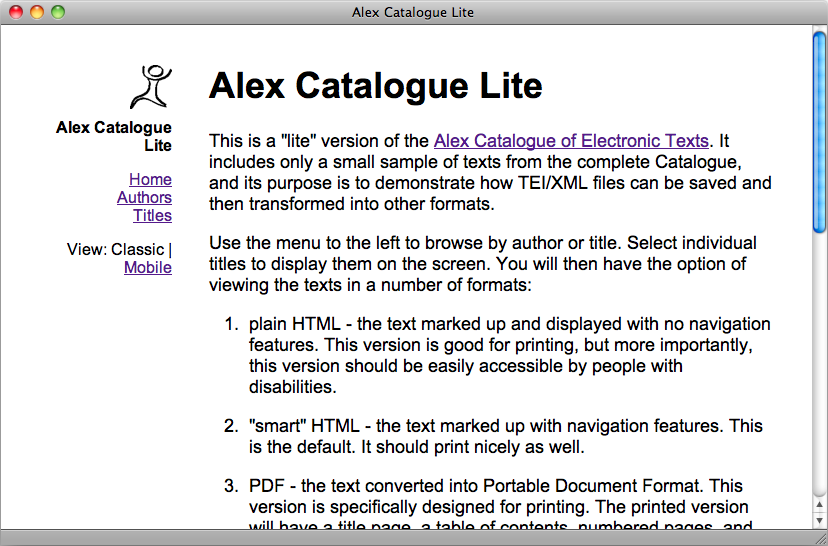Click the large Alex Catalogue Lite page heading
Screen dimensions: 828x546
[375, 87]
